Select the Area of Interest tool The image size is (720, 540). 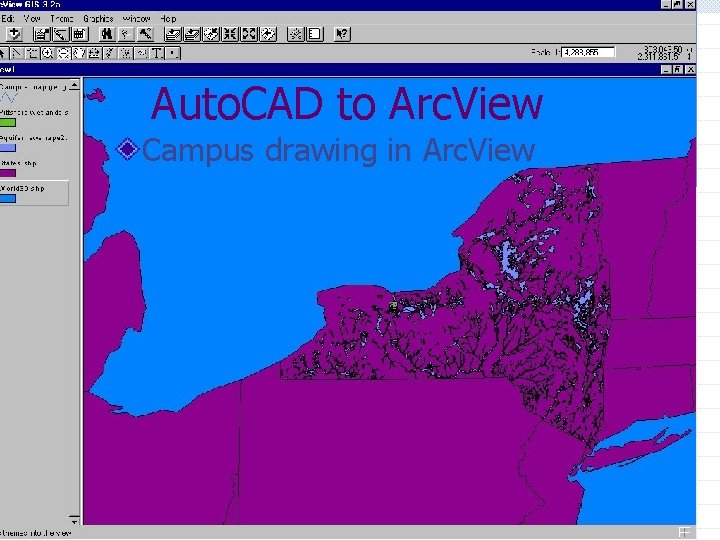(126, 53)
